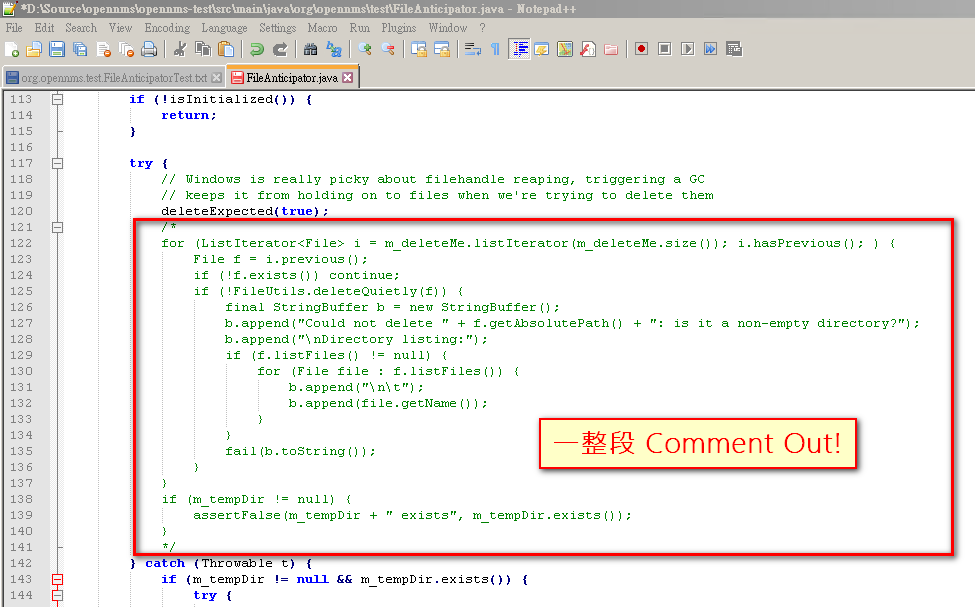Start recording a macro
This screenshot has height=607, width=975.
[x=642, y=49]
